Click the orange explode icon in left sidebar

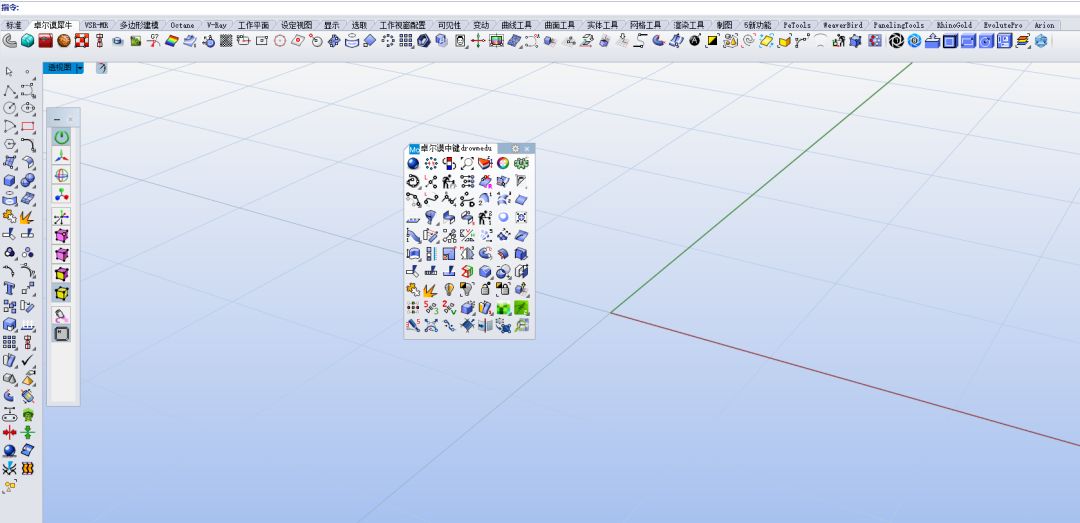28,216
